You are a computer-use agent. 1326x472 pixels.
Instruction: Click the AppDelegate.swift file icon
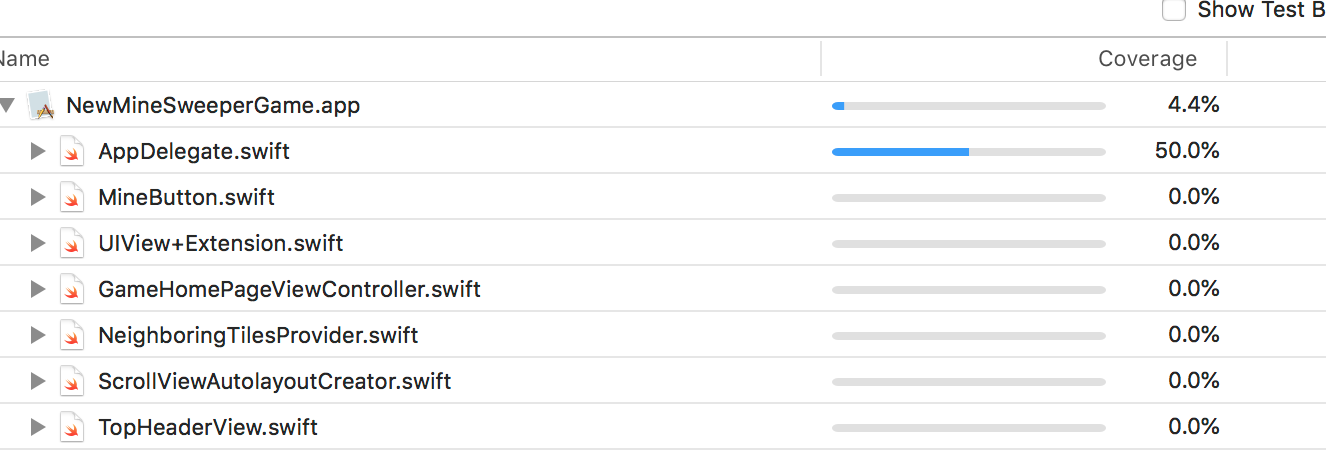pyautogui.click(x=71, y=152)
